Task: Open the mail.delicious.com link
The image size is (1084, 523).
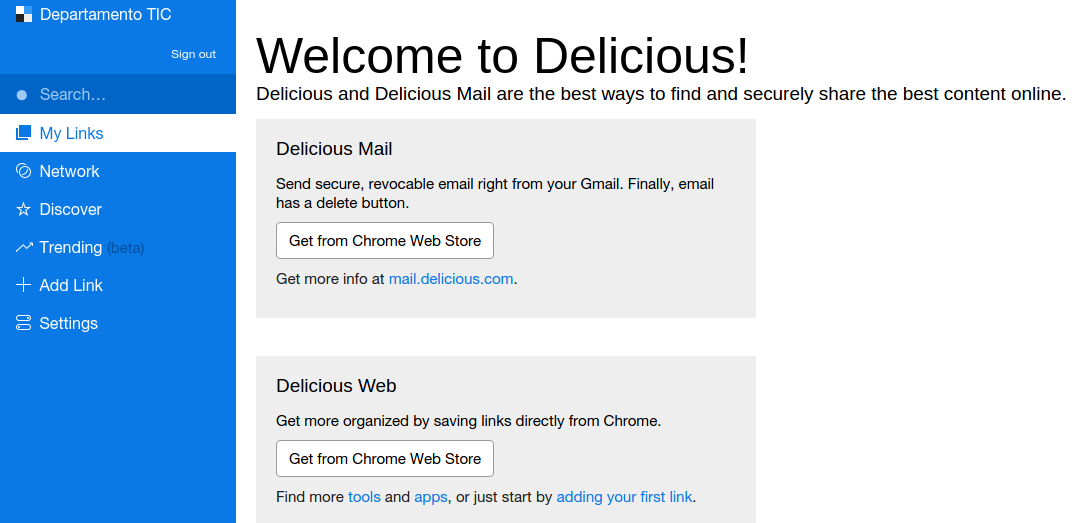Action: coord(450,279)
